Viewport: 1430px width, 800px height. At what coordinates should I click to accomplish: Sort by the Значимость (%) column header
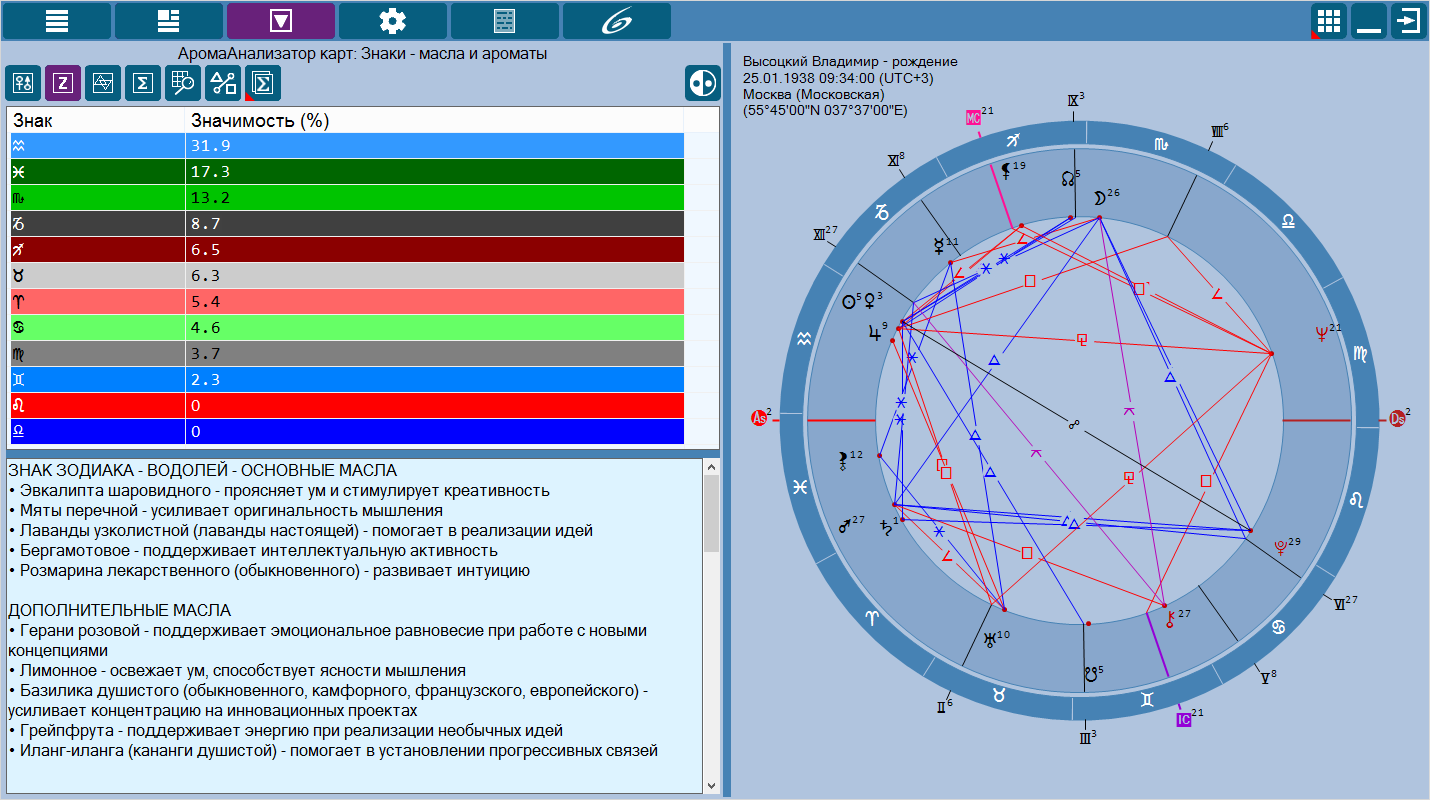[x=260, y=121]
